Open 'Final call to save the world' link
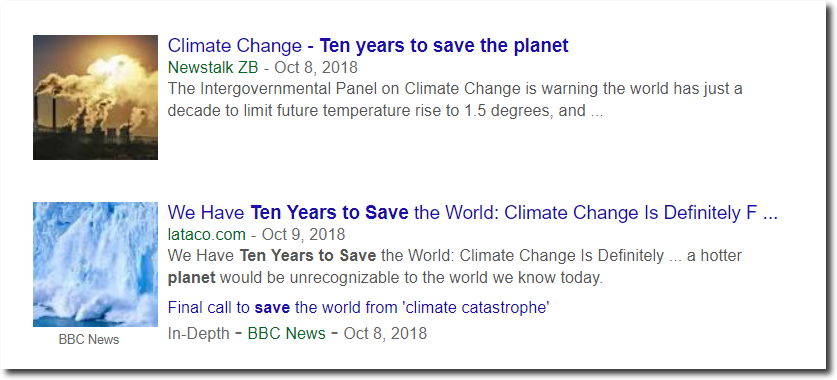The height and width of the screenshot is (380, 837). click(x=358, y=307)
